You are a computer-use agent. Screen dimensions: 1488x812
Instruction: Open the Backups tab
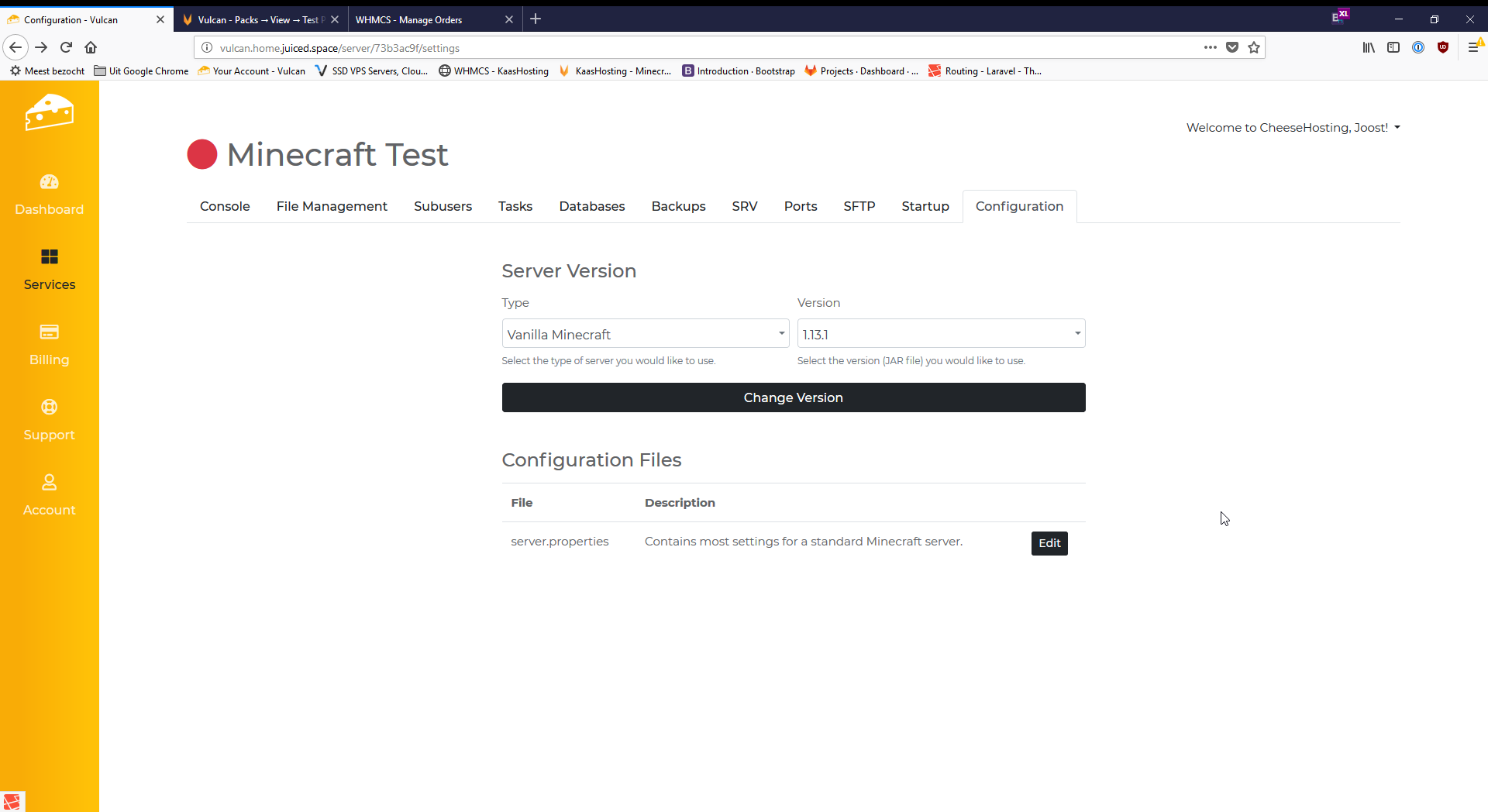coord(678,206)
